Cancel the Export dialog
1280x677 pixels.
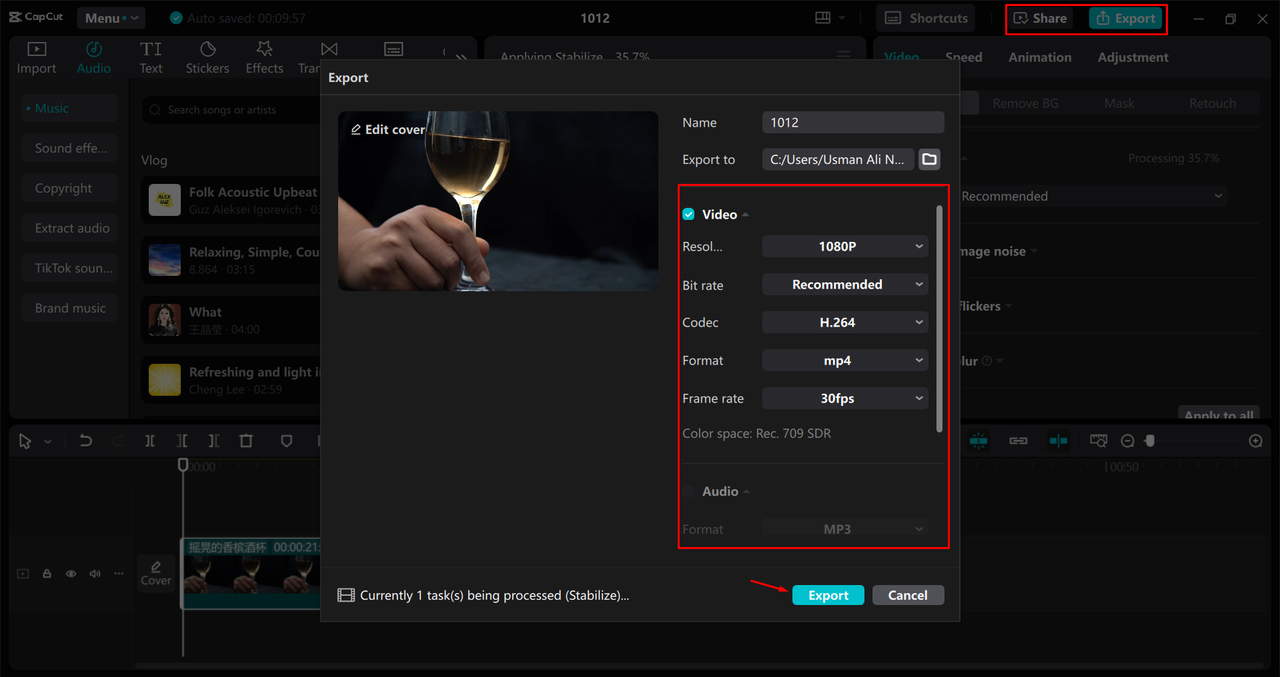pyautogui.click(x=908, y=595)
